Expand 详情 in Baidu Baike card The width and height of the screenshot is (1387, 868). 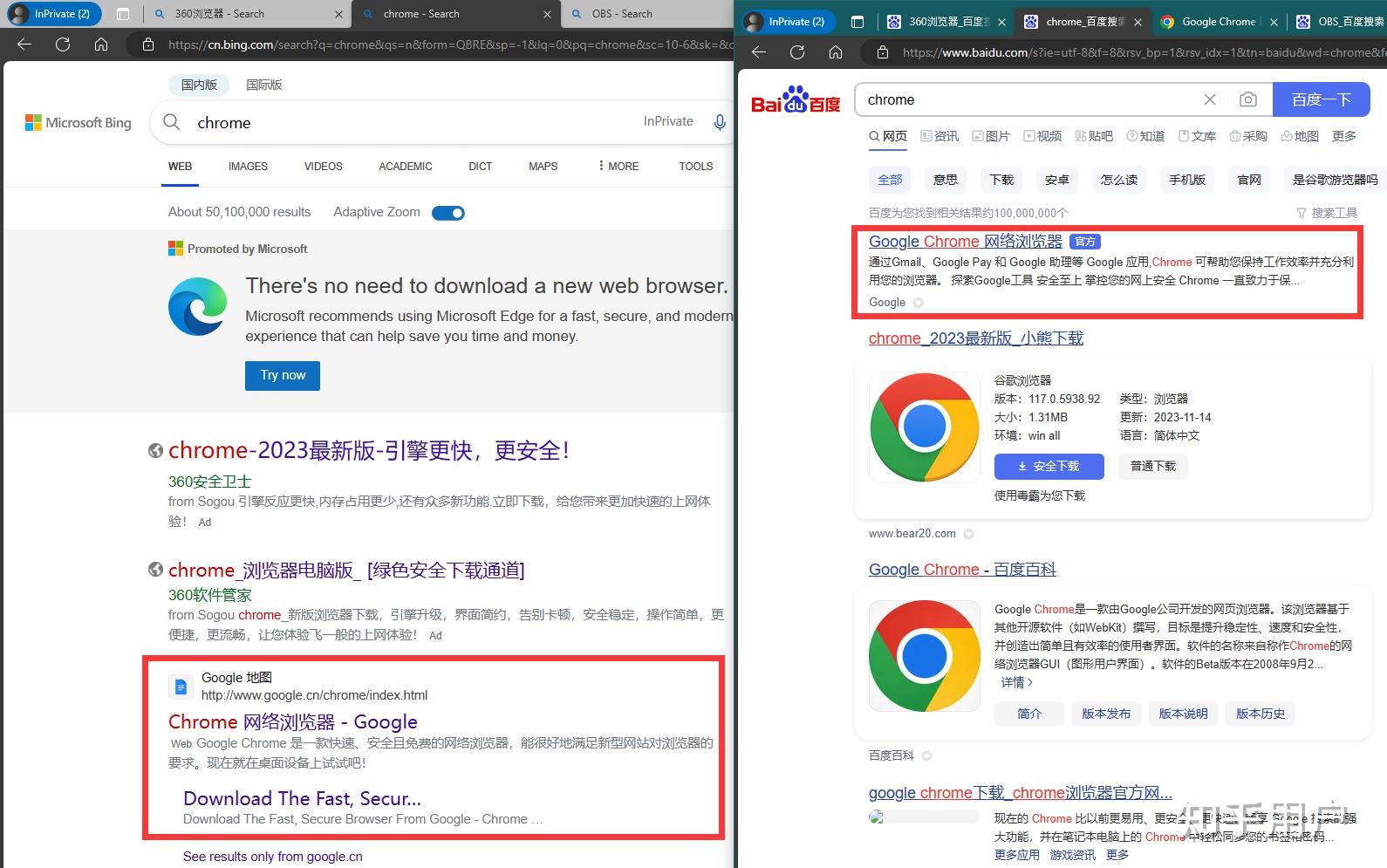[x=1016, y=682]
